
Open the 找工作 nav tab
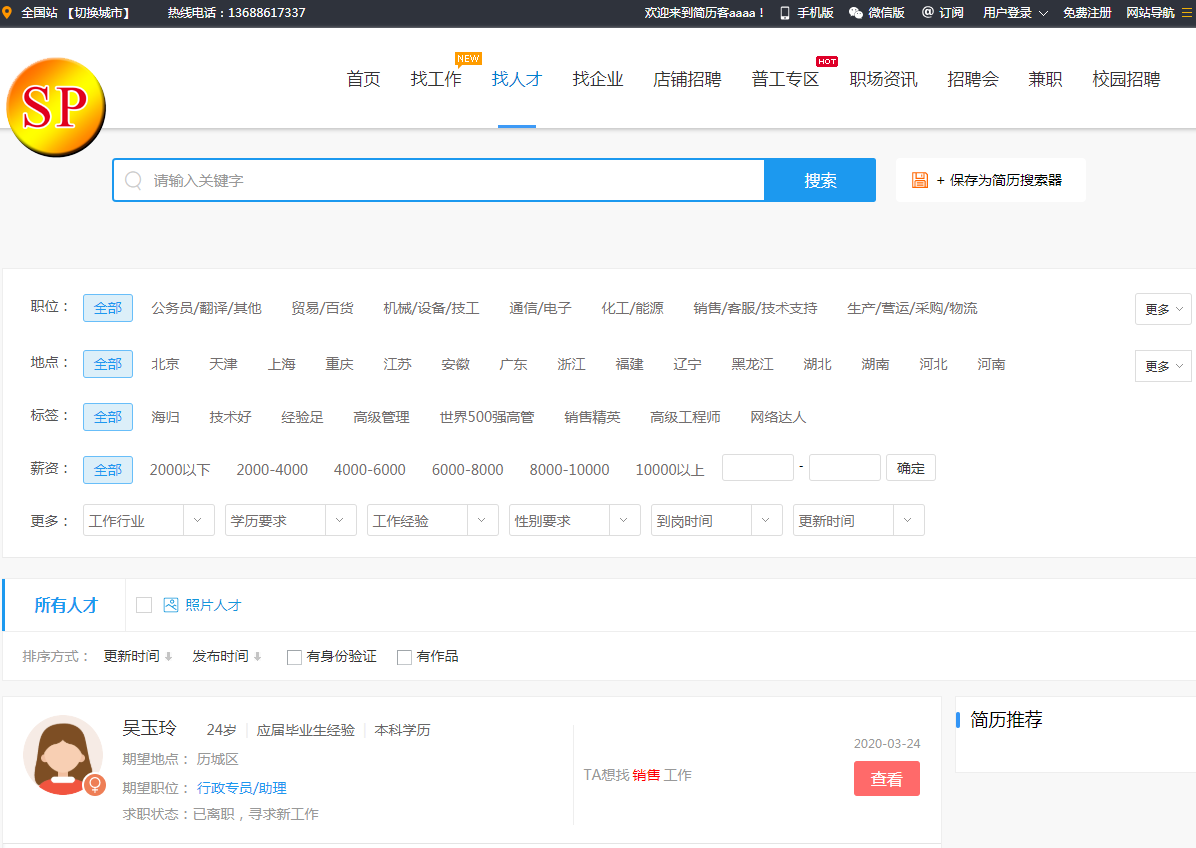click(436, 79)
